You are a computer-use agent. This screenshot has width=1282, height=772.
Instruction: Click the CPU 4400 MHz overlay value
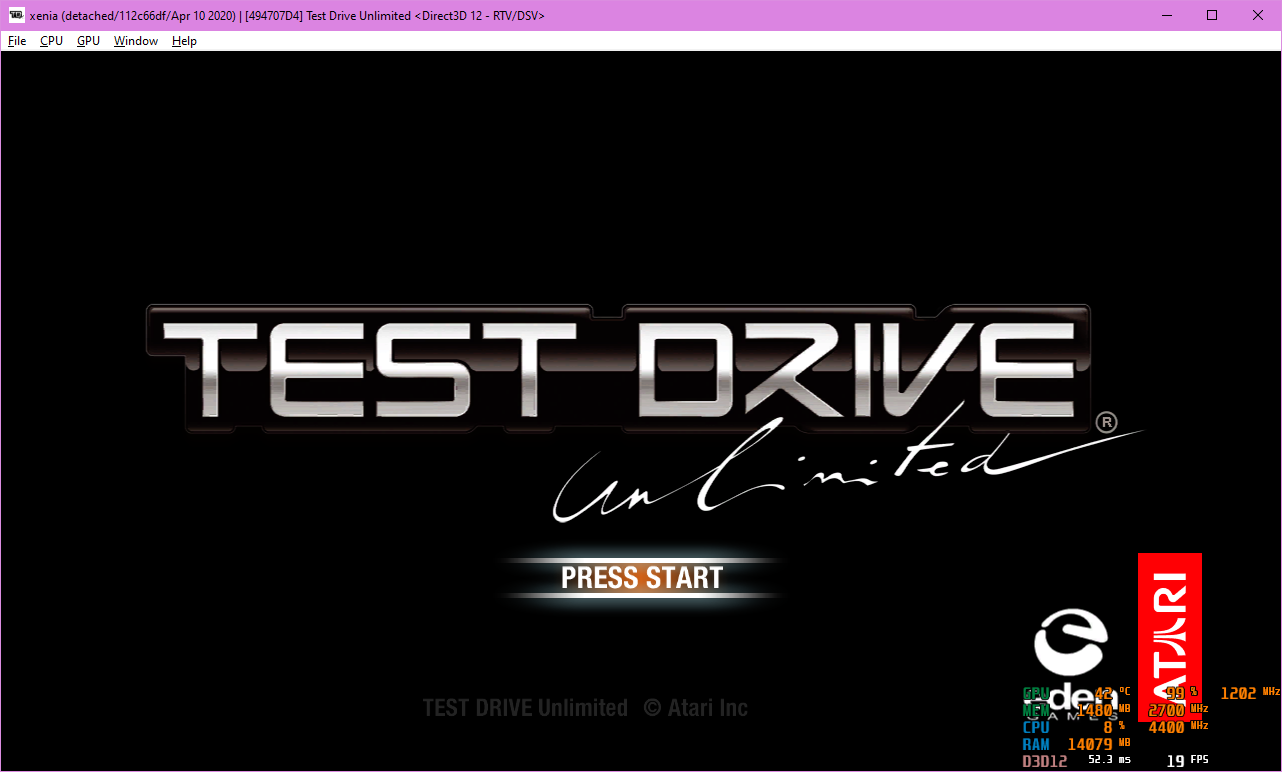click(x=1178, y=727)
